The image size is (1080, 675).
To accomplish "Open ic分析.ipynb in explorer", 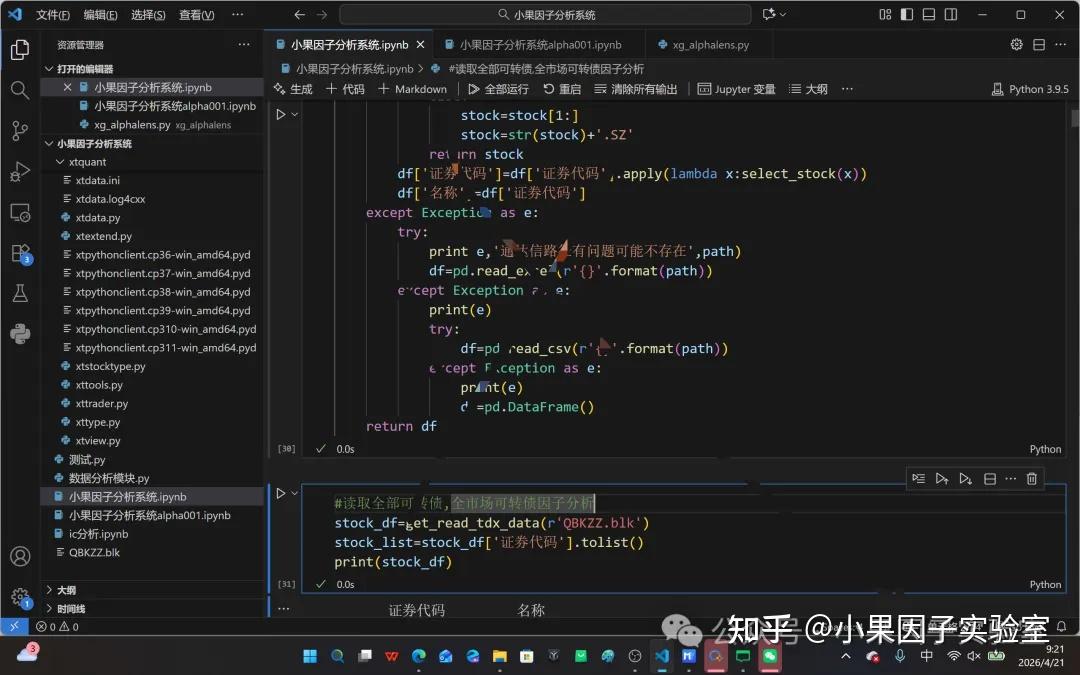I will coord(98,534).
